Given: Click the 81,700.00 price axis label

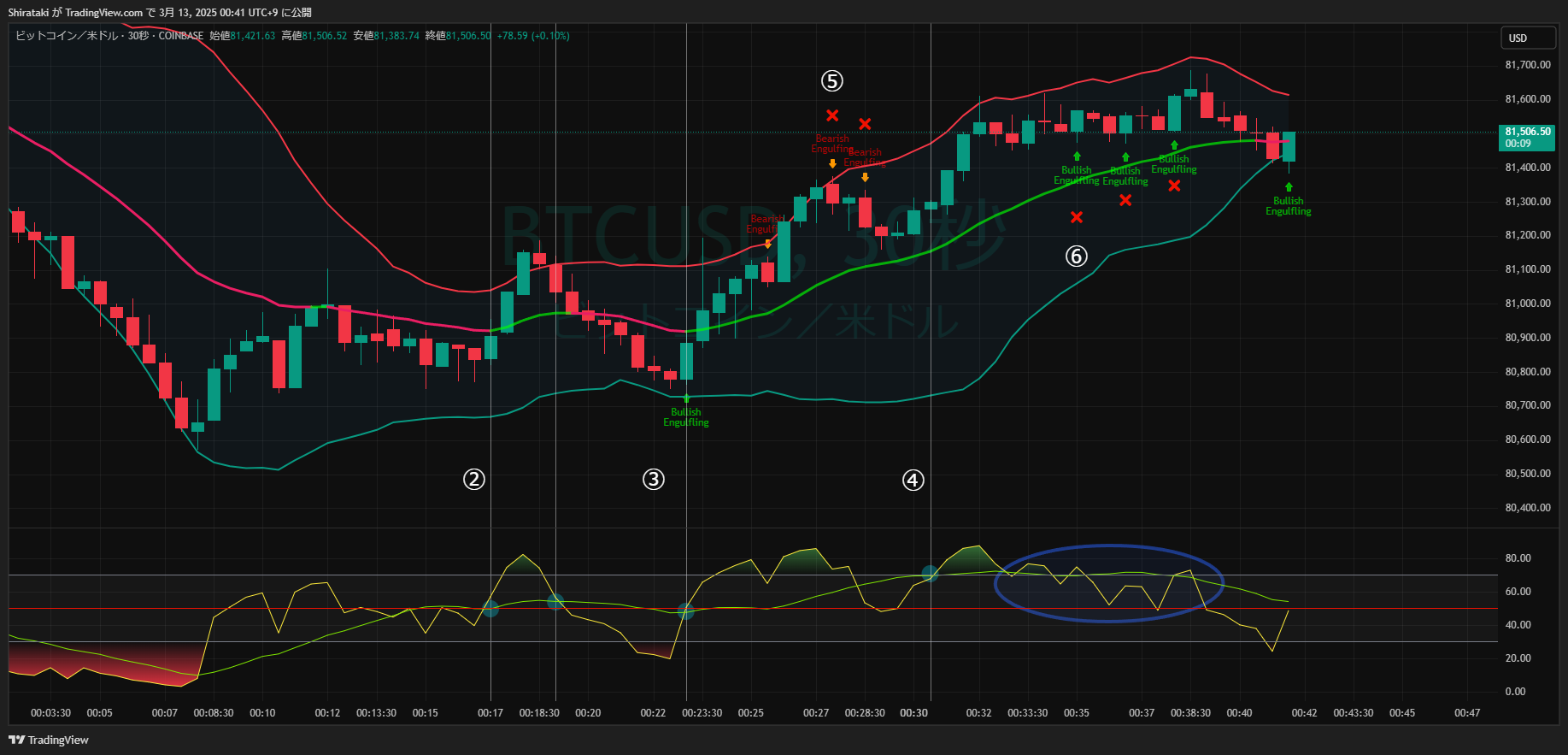Looking at the screenshot, I should point(1528,65).
